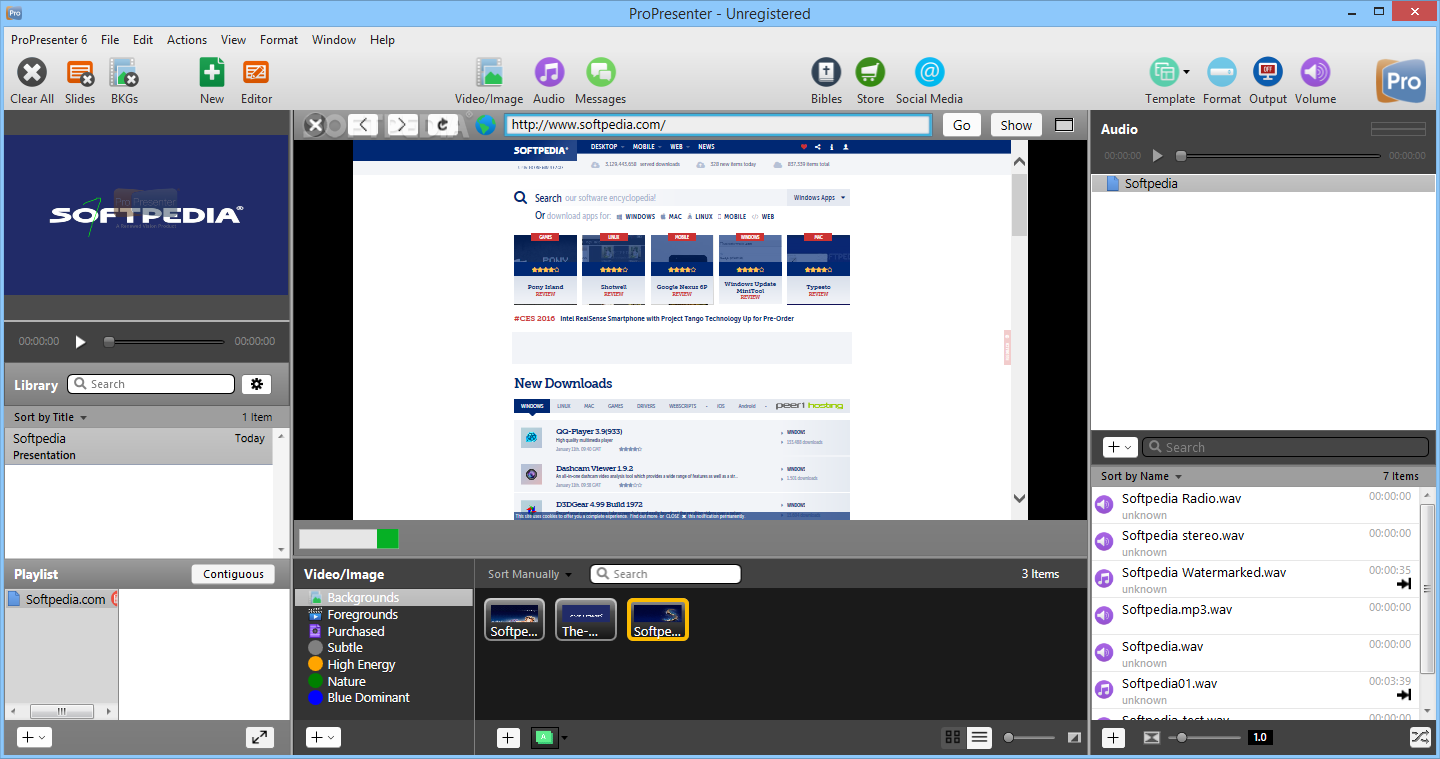Screen dimensions: 1440x759
Task: Click the crossfade icon in the audio bin footer
Action: [1152, 738]
